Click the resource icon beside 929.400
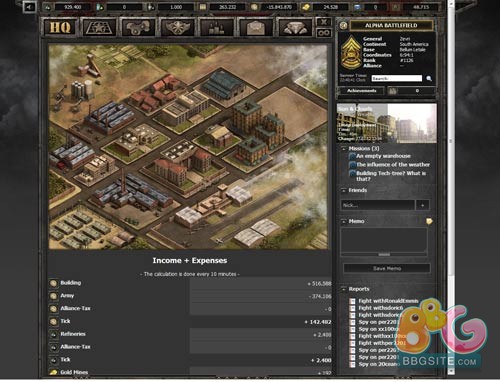This screenshot has height=382, width=500. [47, 7]
